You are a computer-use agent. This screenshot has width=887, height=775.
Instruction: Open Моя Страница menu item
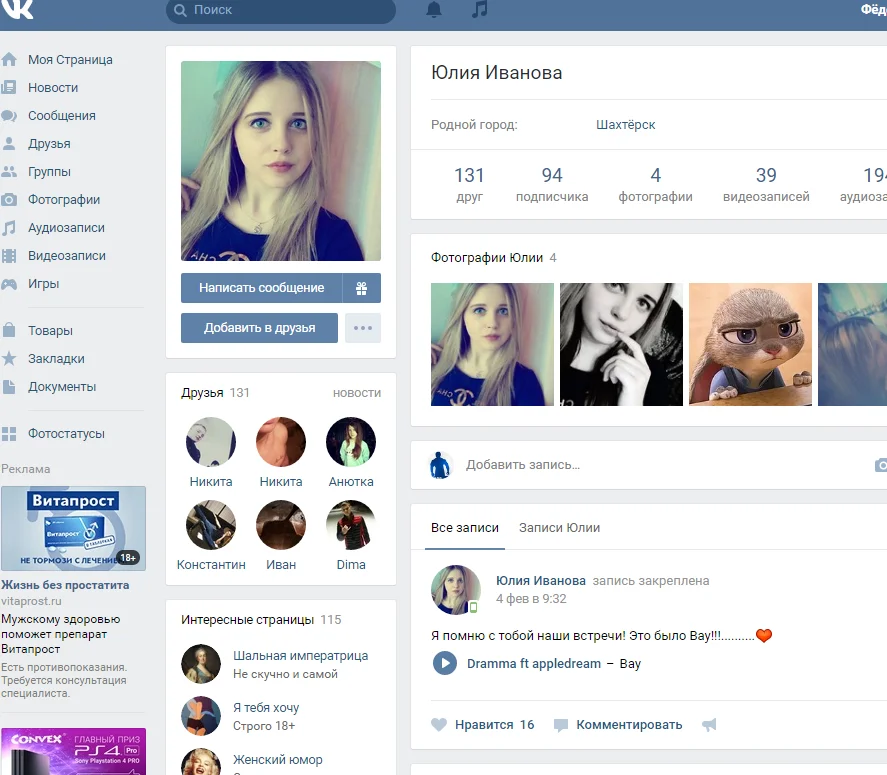(70, 59)
